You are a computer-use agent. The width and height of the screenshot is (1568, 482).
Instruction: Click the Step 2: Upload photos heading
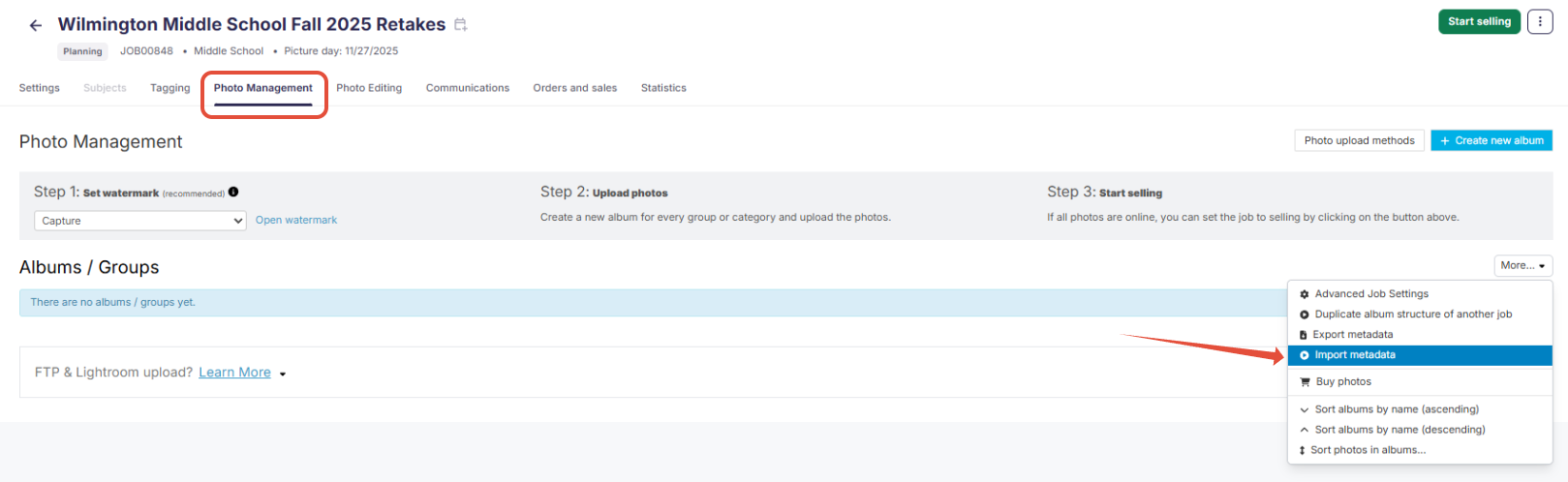[x=604, y=193]
